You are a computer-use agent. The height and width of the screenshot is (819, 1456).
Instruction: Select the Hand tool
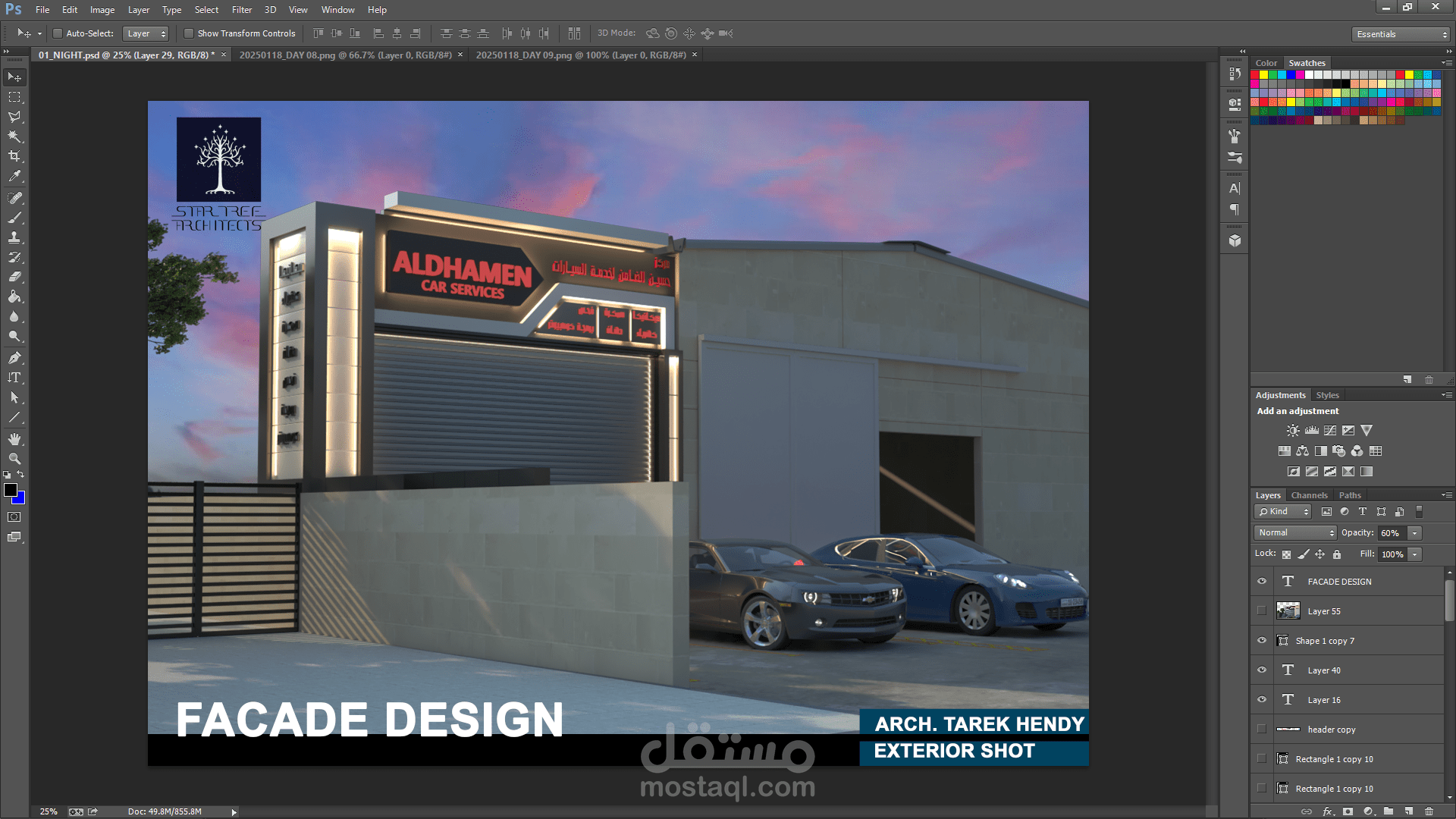point(14,439)
